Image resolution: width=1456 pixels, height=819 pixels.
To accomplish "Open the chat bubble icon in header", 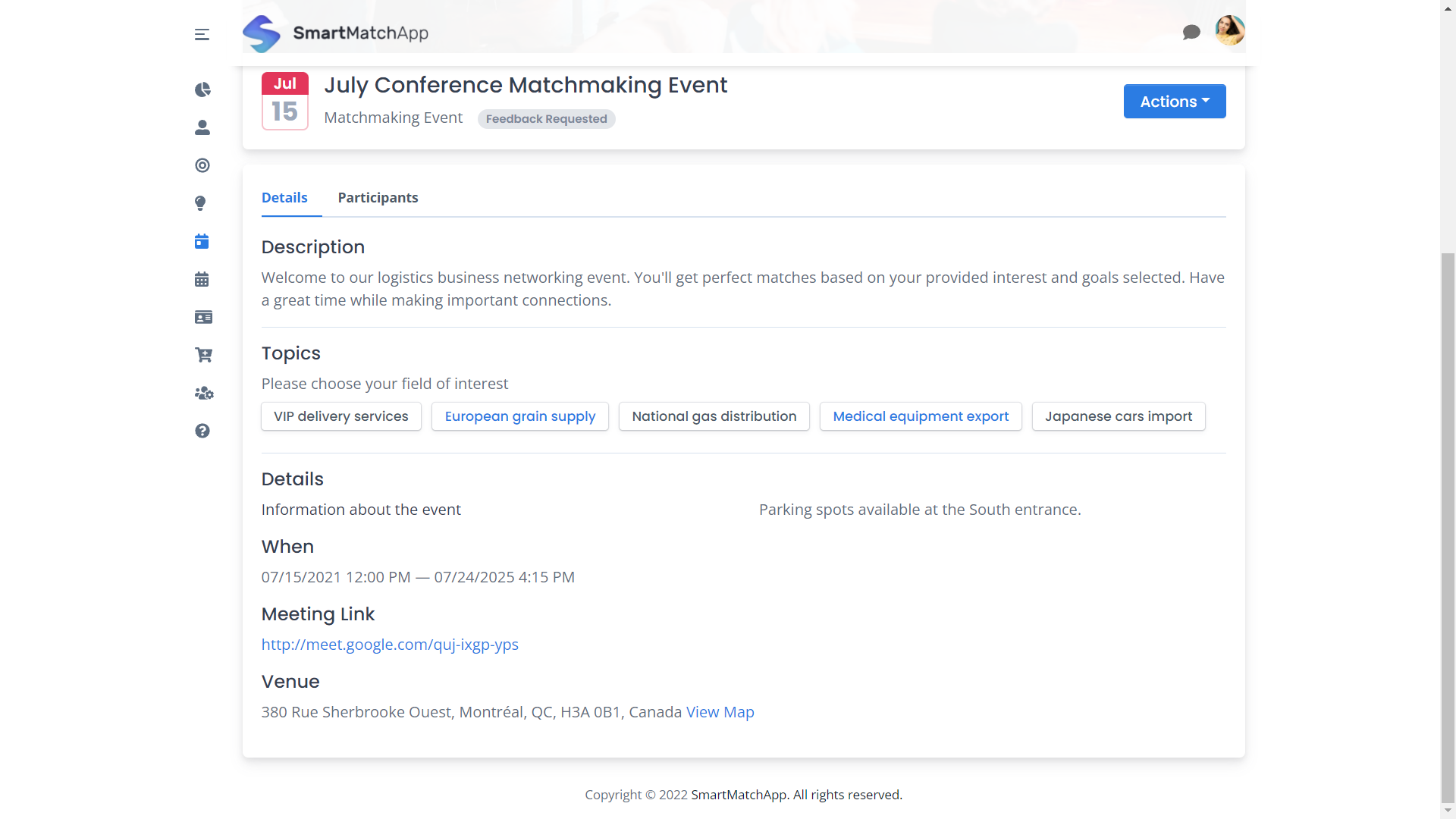I will tap(1191, 32).
